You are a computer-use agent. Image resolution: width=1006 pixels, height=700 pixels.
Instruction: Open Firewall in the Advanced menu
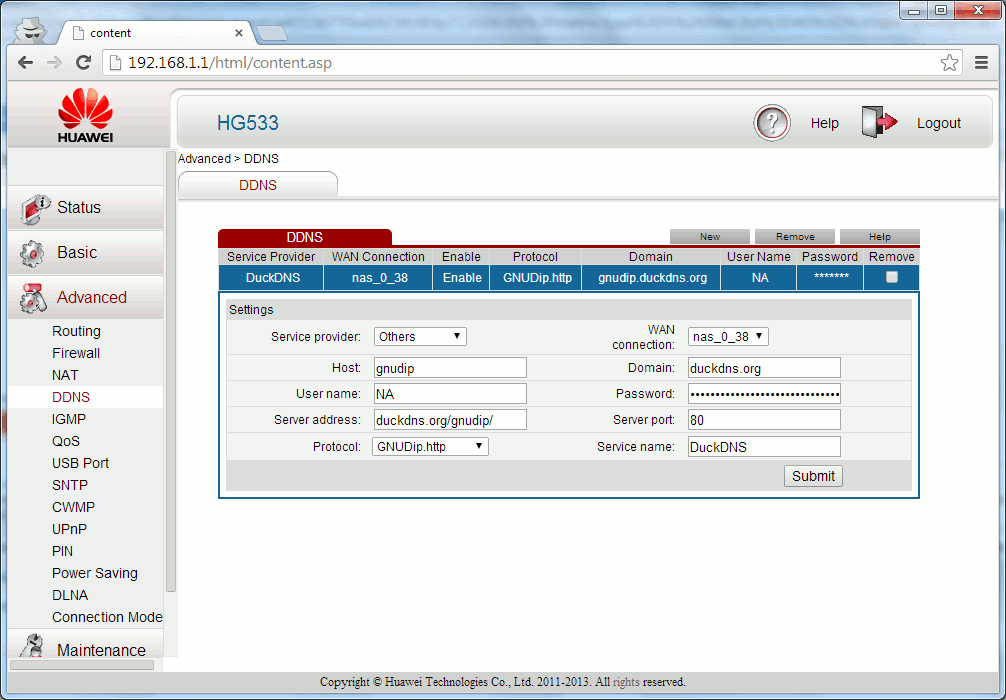[x=76, y=353]
